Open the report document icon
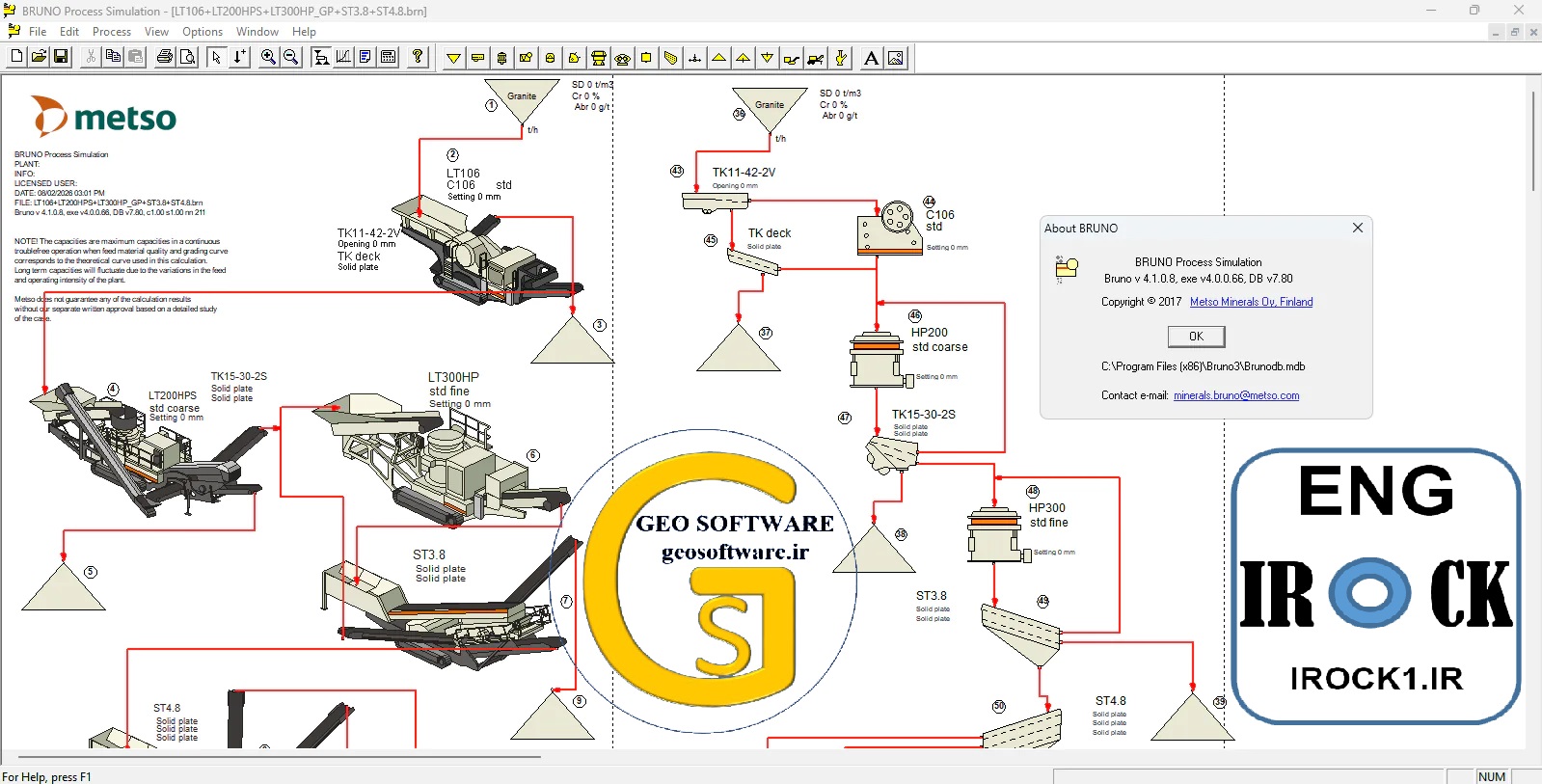 tap(365, 57)
